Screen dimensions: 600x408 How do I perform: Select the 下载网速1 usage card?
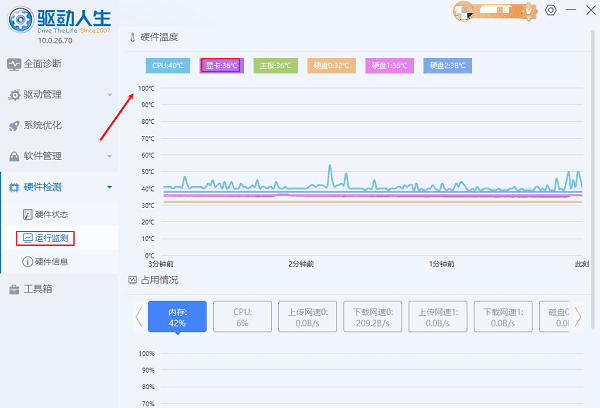tap(503, 317)
